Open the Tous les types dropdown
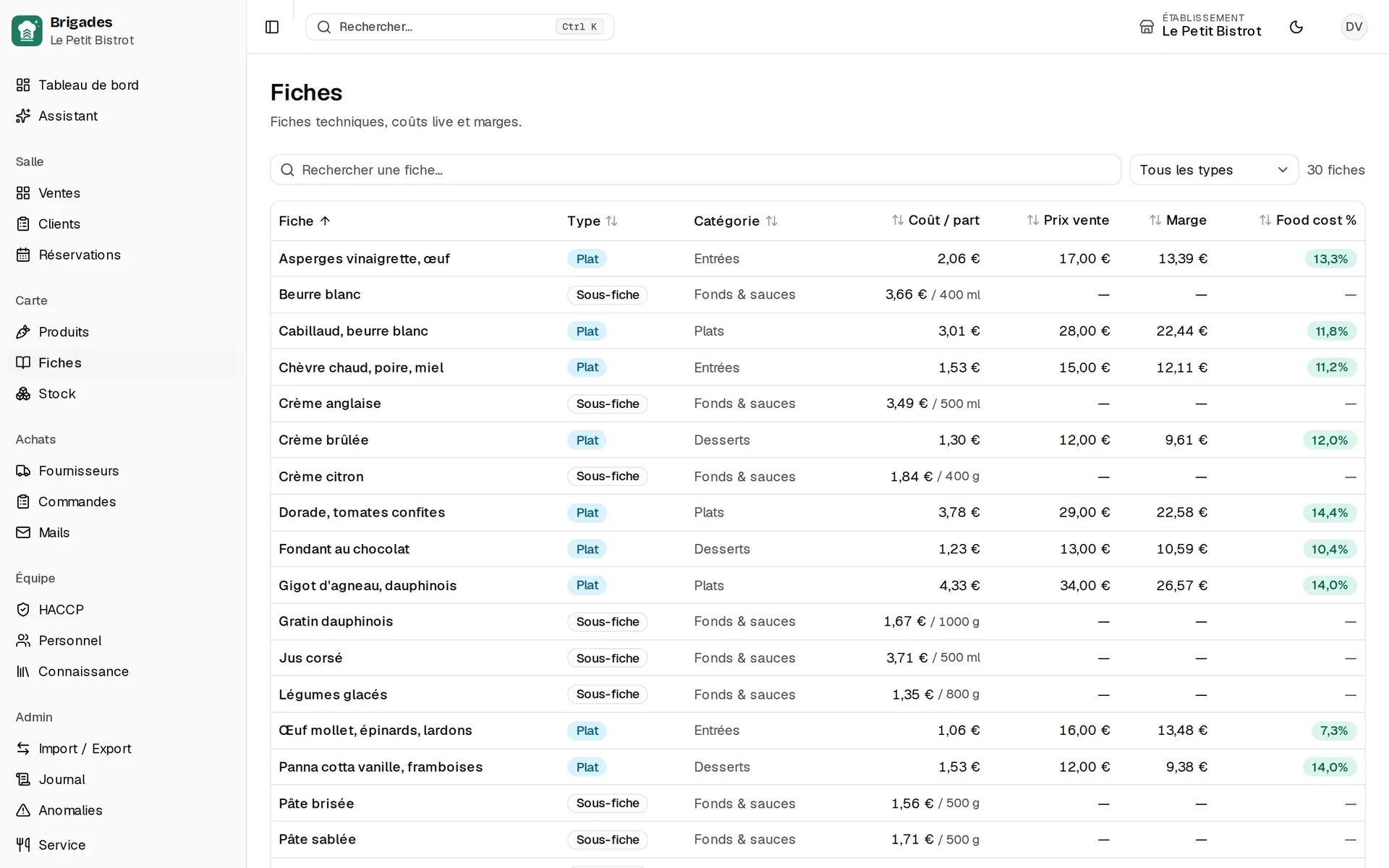The image size is (1389, 868). 1214,170
